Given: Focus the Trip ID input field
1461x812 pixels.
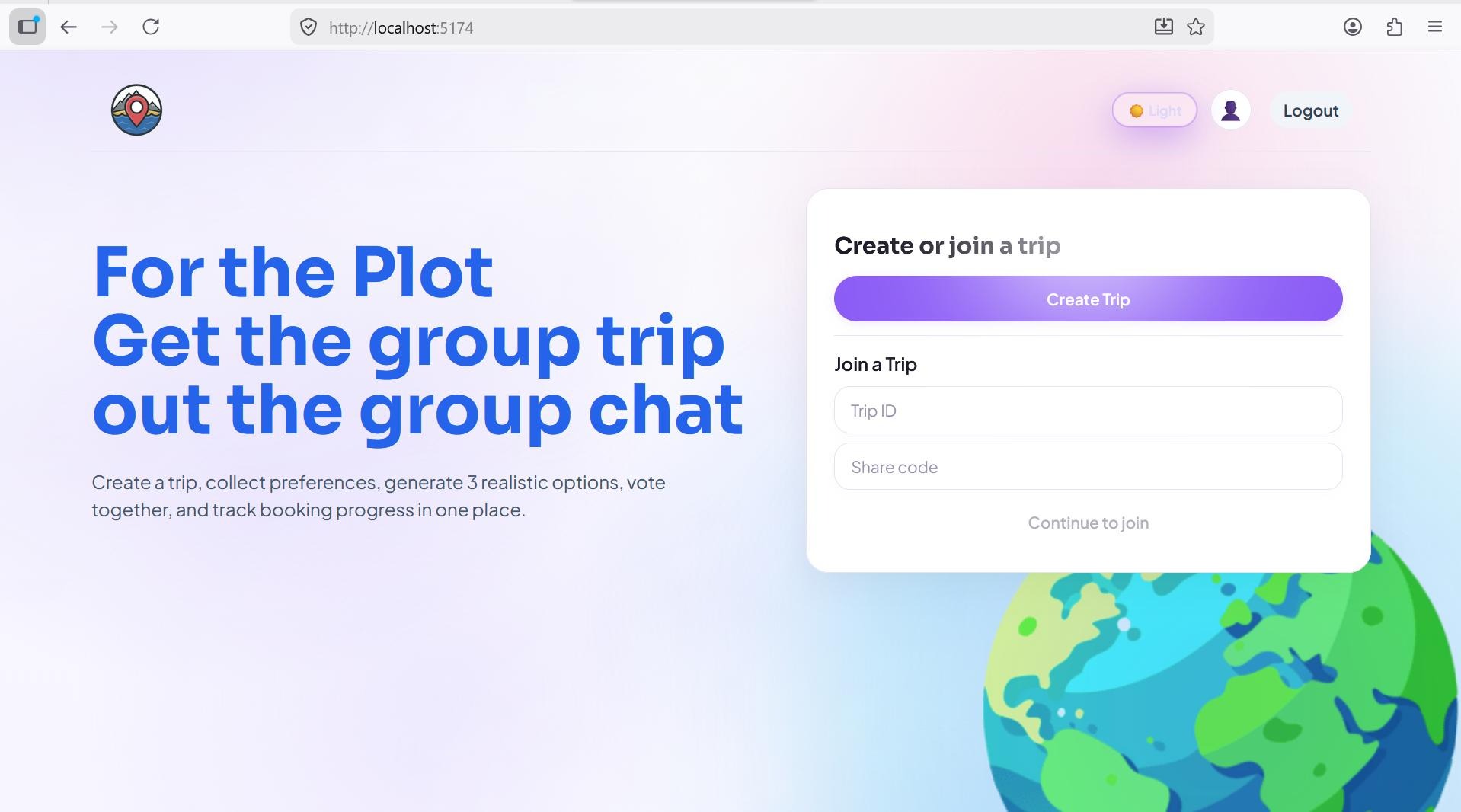Looking at the screenshot, I should click(x=1088, y=410).
